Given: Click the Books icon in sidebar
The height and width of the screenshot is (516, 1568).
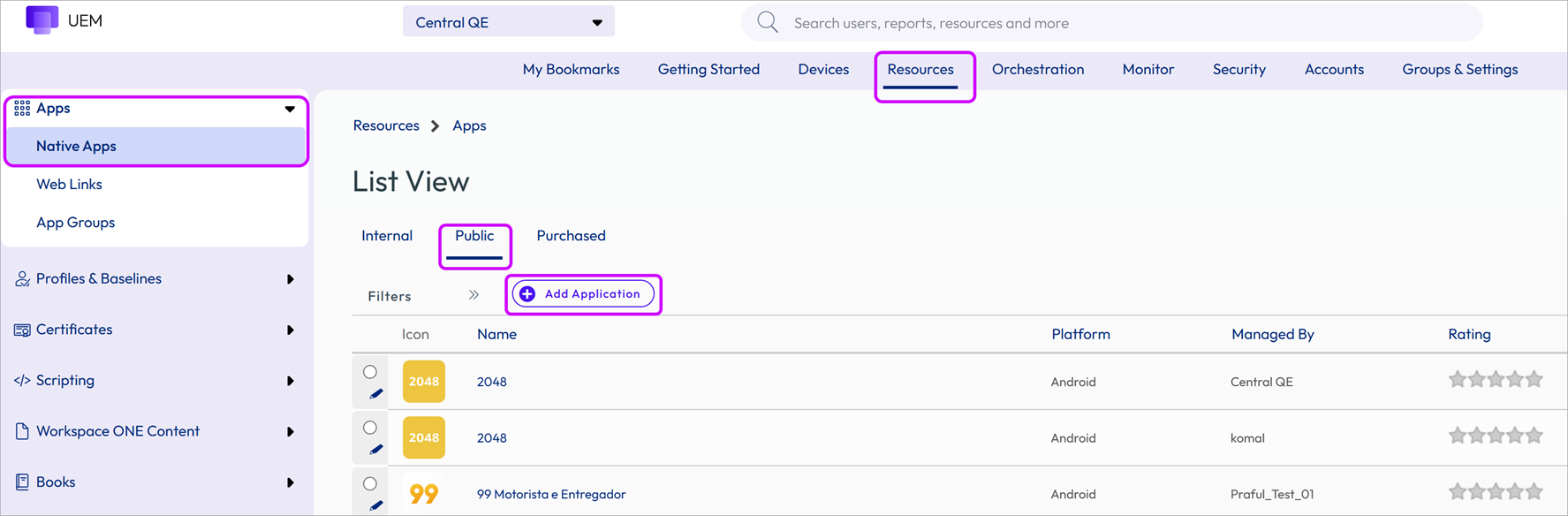Looking at the screenshot, I should click(x=22, y=482).
